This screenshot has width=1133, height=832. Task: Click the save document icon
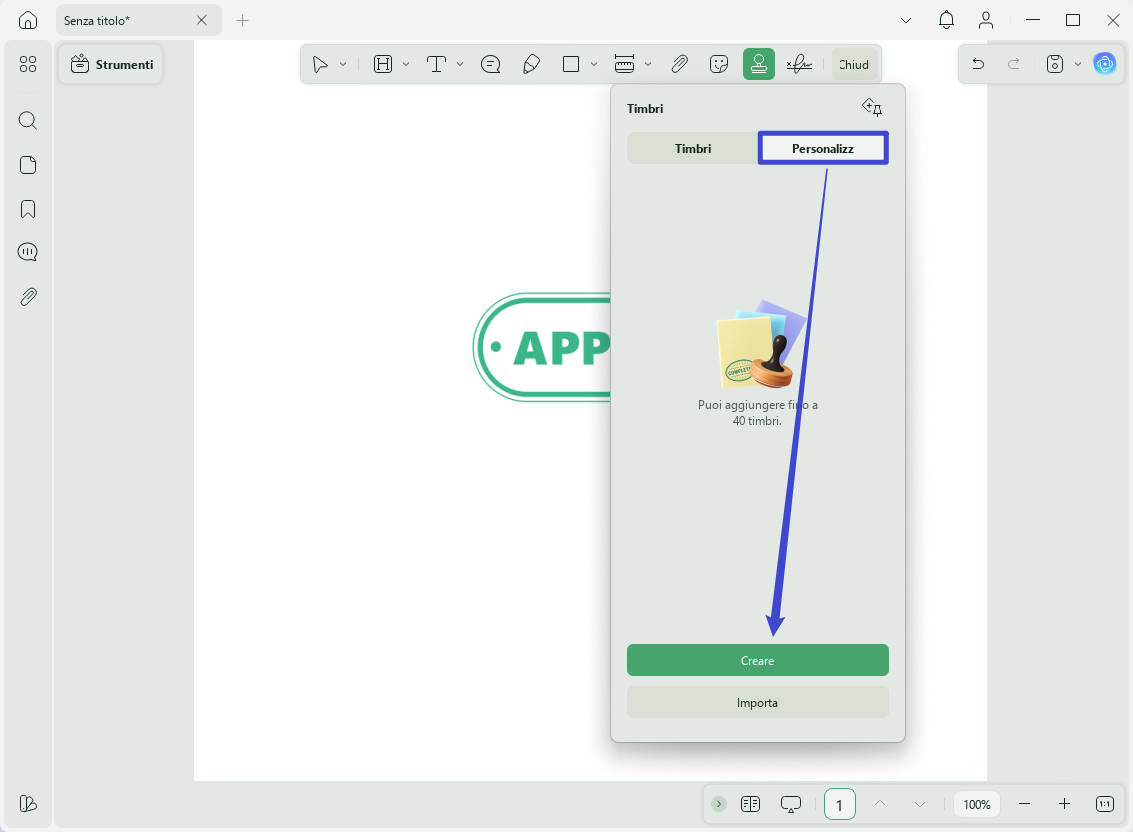click(x=1055, y=64)
